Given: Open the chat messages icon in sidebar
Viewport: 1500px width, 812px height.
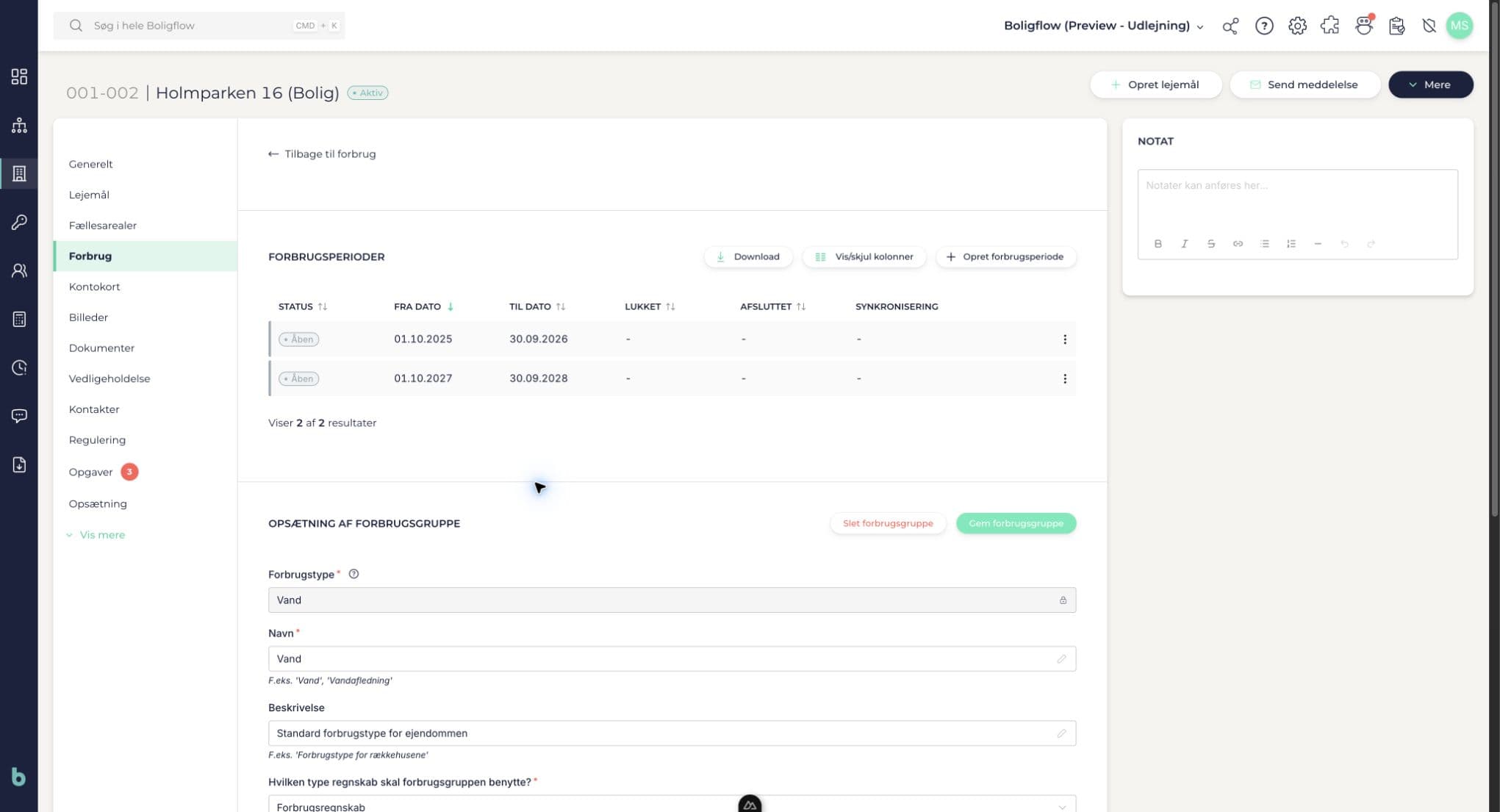Looking at the screenshot, I should pos(19,416).
